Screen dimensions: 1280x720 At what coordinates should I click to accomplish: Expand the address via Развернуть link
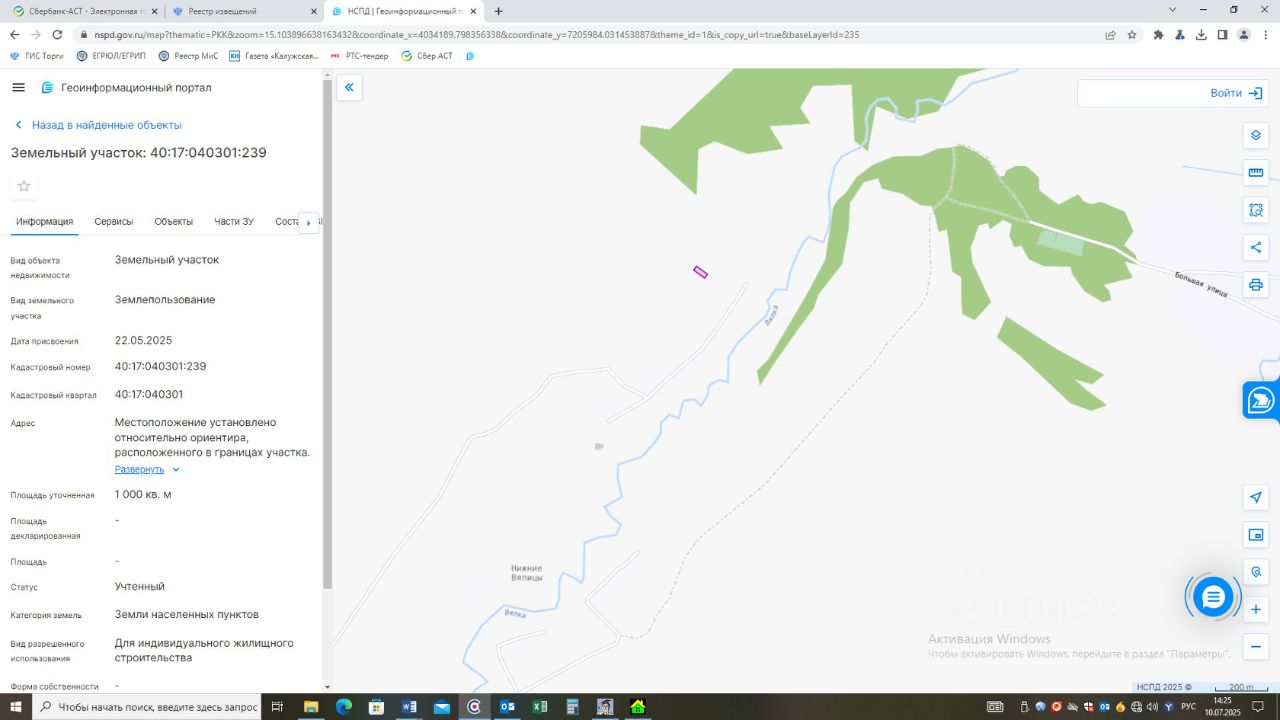(147, 469)
